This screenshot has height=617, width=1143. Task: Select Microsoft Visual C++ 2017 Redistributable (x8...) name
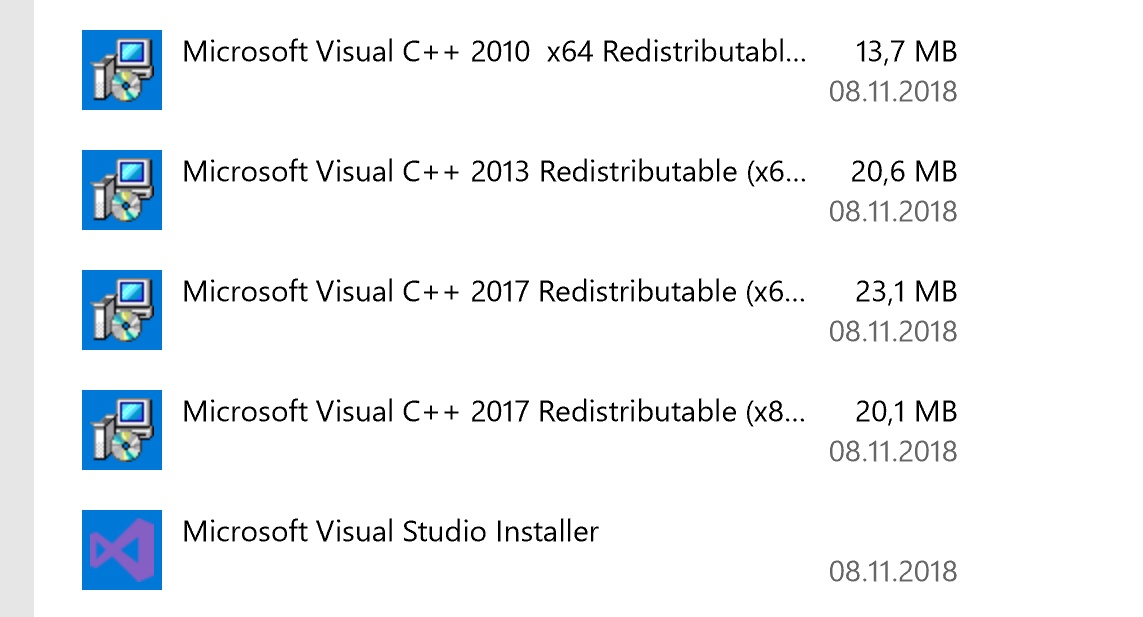pyautogui.click(x=494, y=412)
